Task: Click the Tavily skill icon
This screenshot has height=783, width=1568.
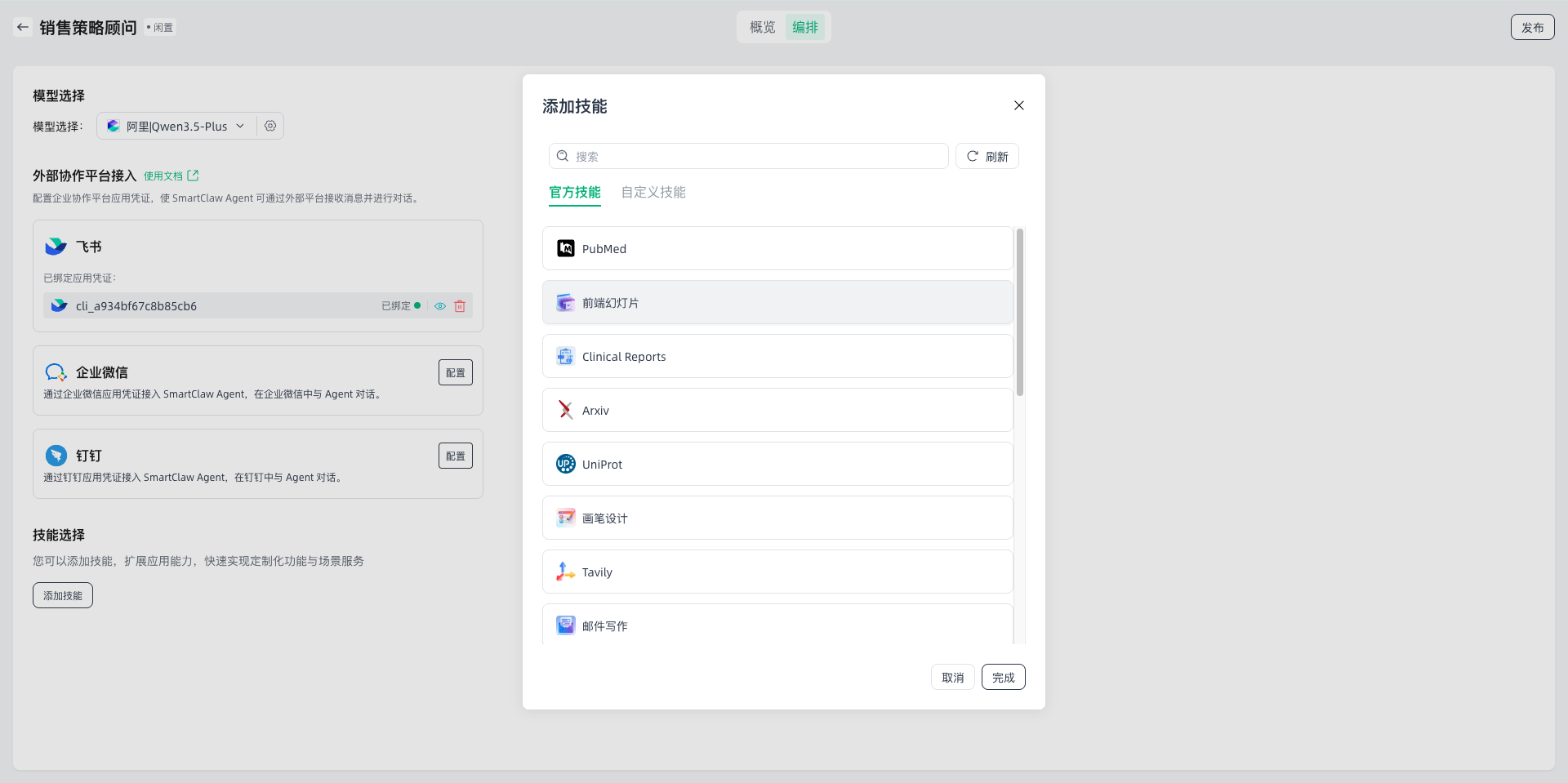Action: (x=565, y=572)
